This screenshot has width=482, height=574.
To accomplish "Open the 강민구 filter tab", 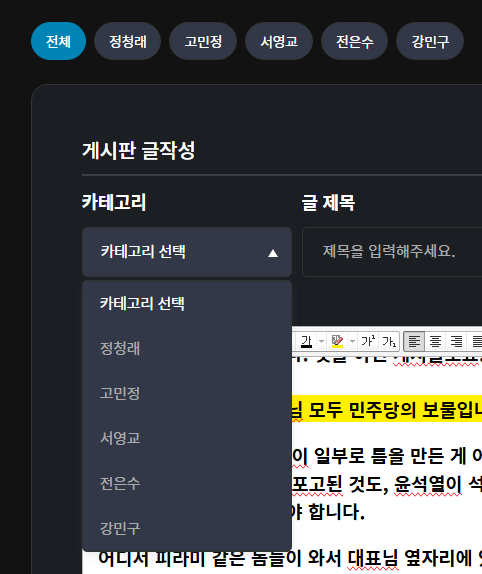I will coord(430,41).
